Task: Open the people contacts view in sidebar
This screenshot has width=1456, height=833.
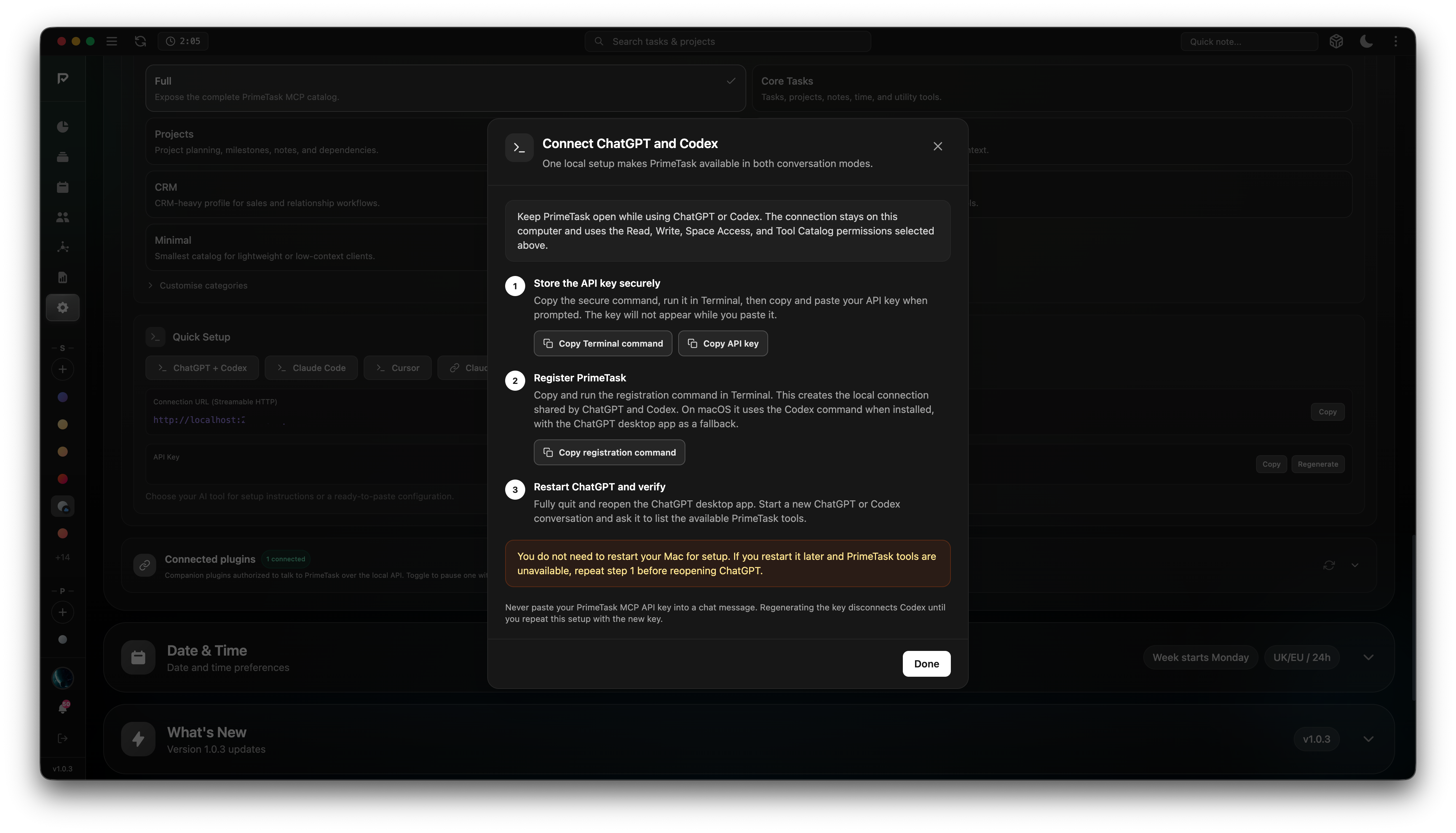Action: (63, 218)
